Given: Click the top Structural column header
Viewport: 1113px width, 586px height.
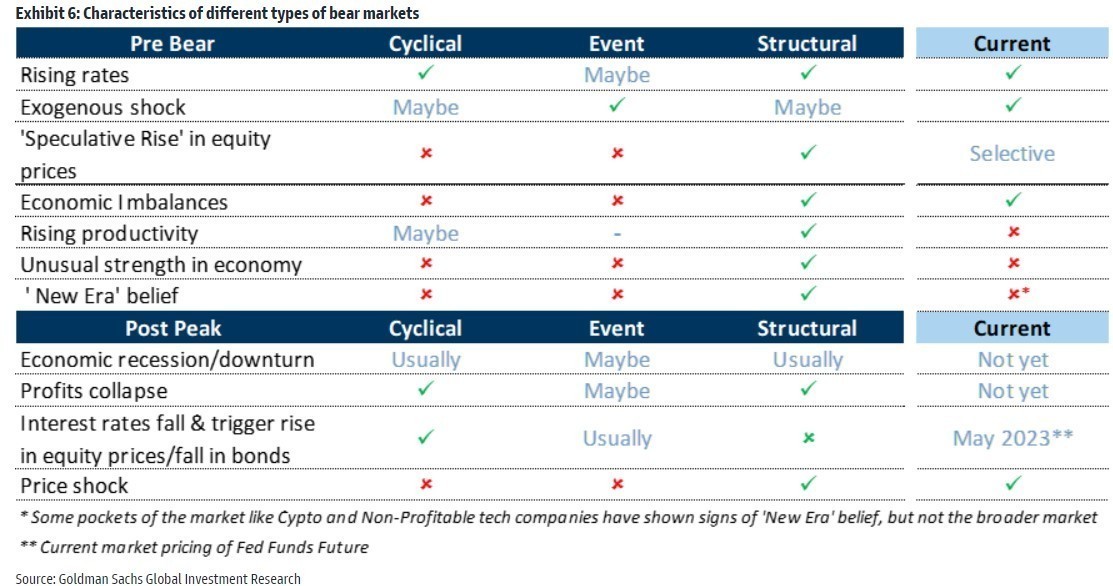Looking at the screenshot, I should coord(807,43).
